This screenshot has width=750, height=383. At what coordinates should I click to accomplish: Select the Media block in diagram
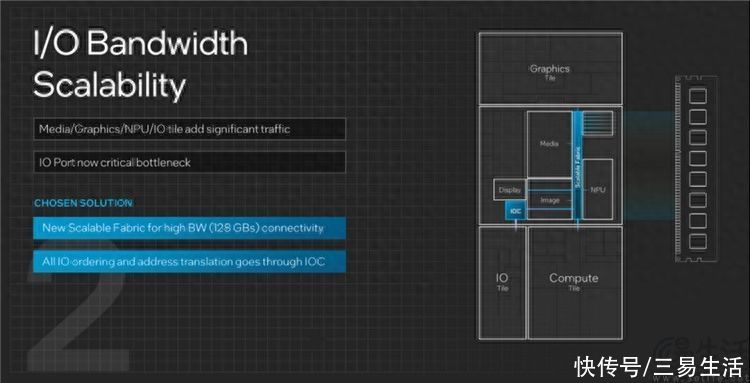pyautogui.click(x=550, y=144)
